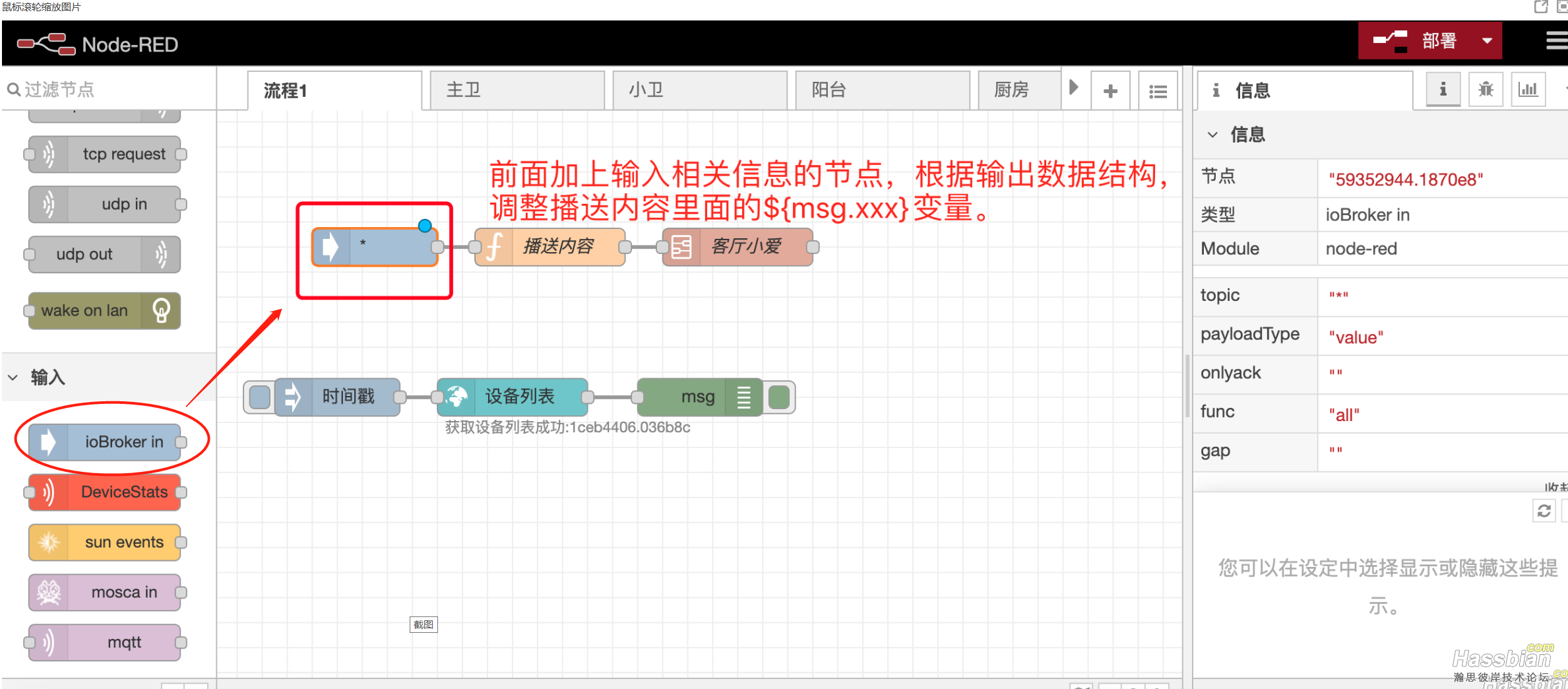The image size is (1568, 689).
Task: Click the open-in-new-window icon at top
Action: point(1541,7)
